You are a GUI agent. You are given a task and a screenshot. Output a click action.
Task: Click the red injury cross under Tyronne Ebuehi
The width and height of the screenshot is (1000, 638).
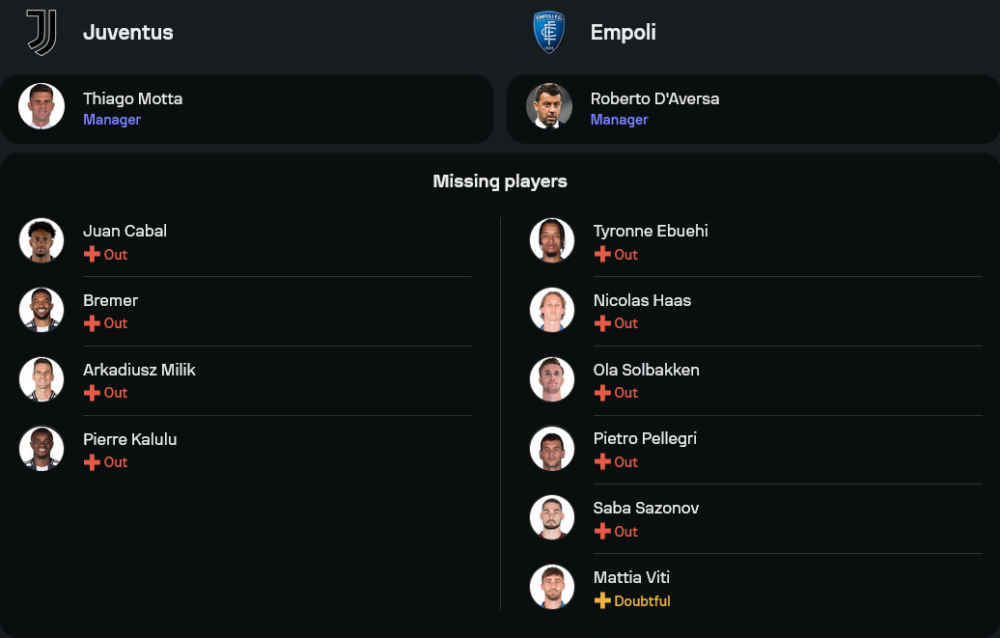pos(602,254)
